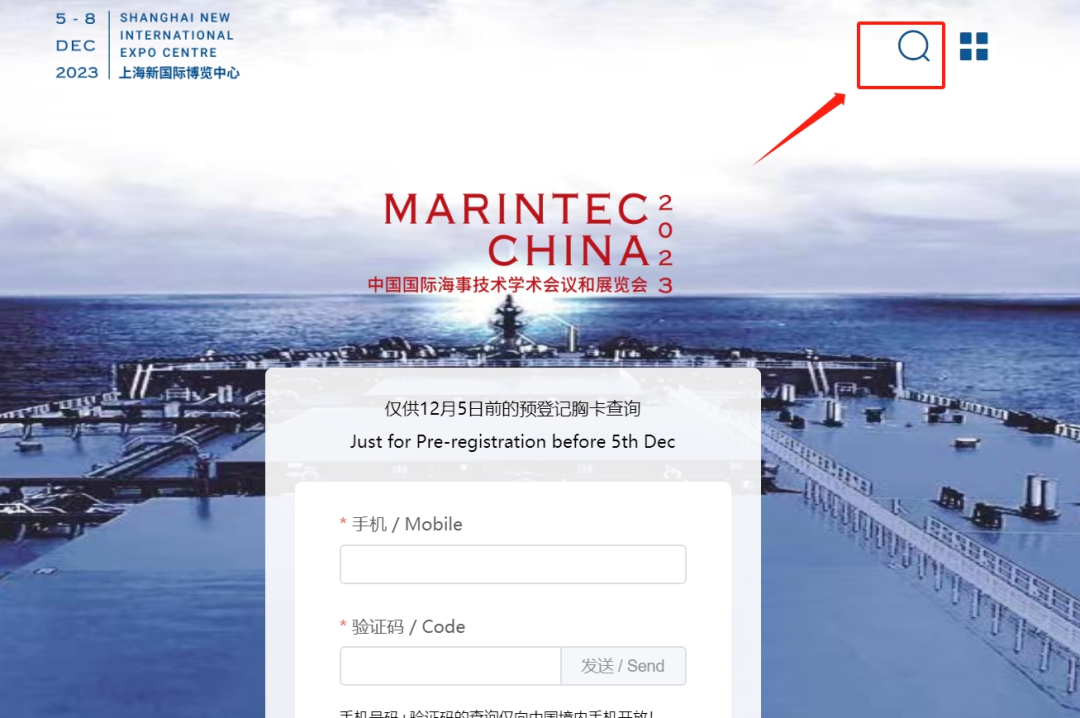The height and width of the screenshot is (718, 1080).
Task: Click the ship's mast in the background photo
Action: click(508, 319)
